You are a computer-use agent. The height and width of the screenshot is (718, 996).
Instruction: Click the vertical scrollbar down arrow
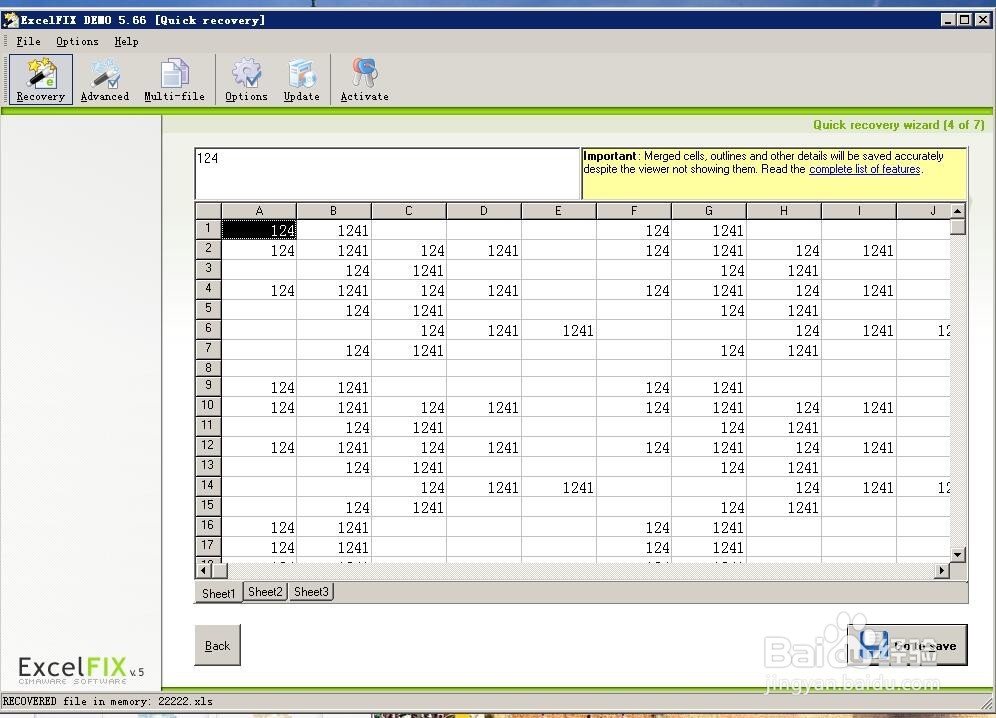coord(958,555)
